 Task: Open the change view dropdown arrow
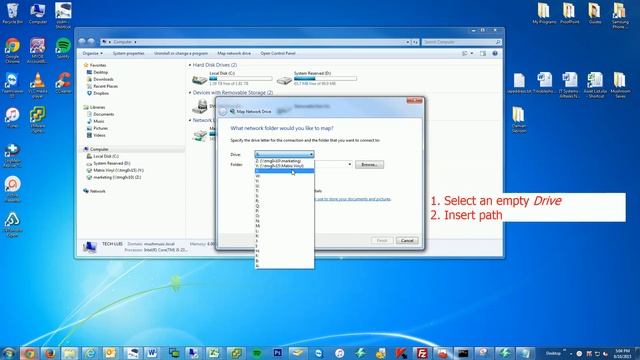coord(472,53)
